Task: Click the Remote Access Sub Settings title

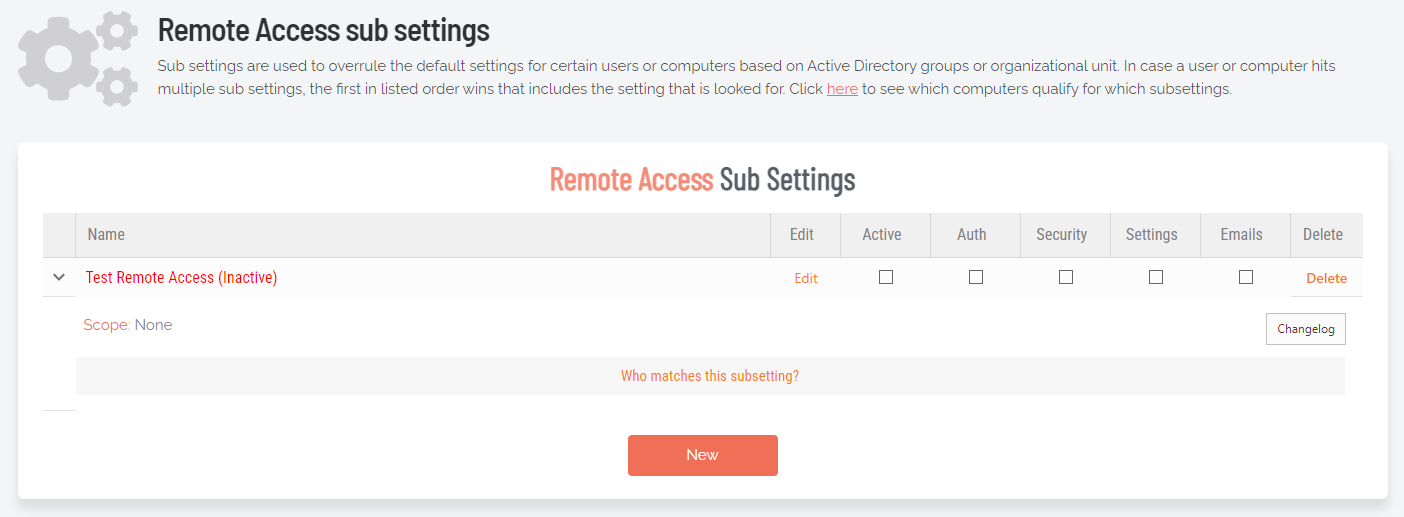Action: tap(703, 179)
